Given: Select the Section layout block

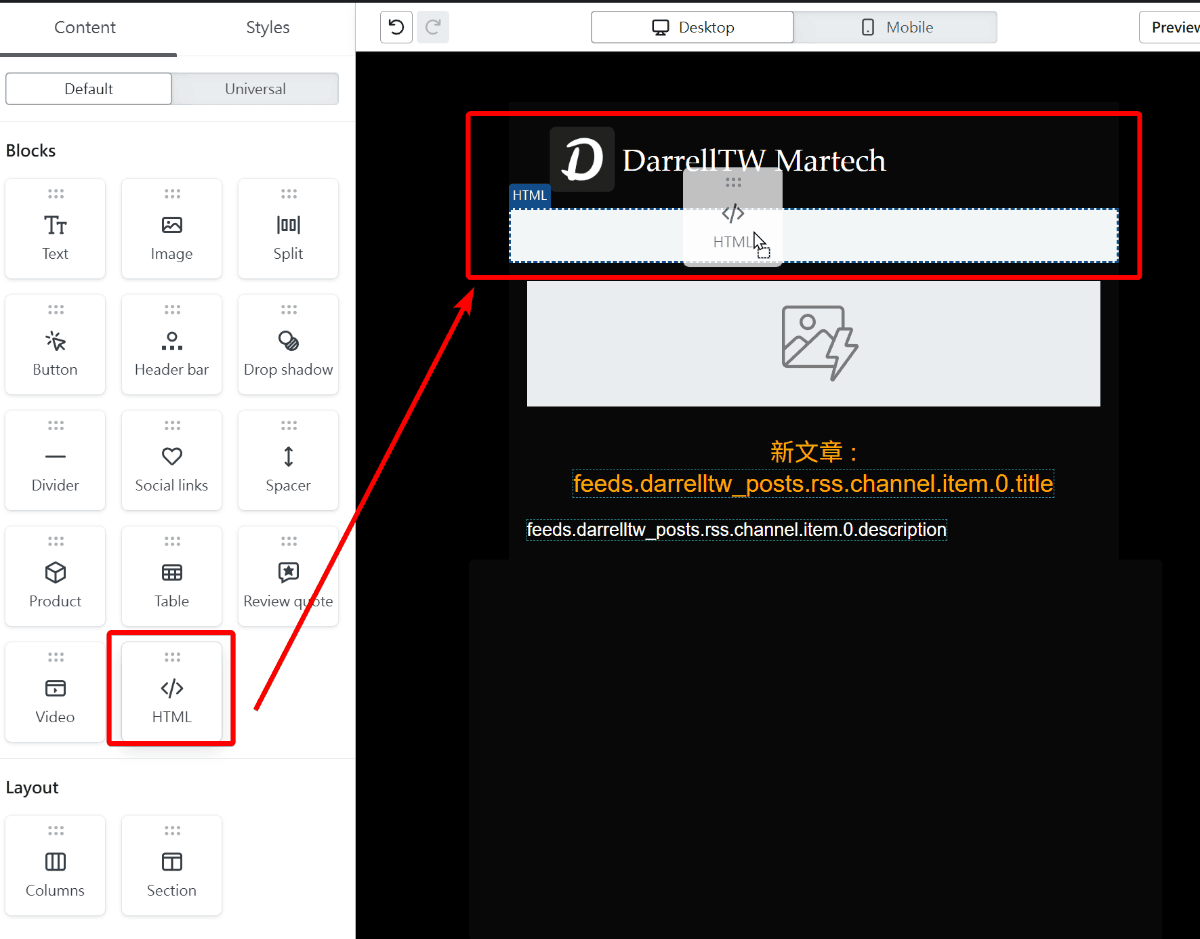Looking at the screenshot, I should click(x=171, y=865).
